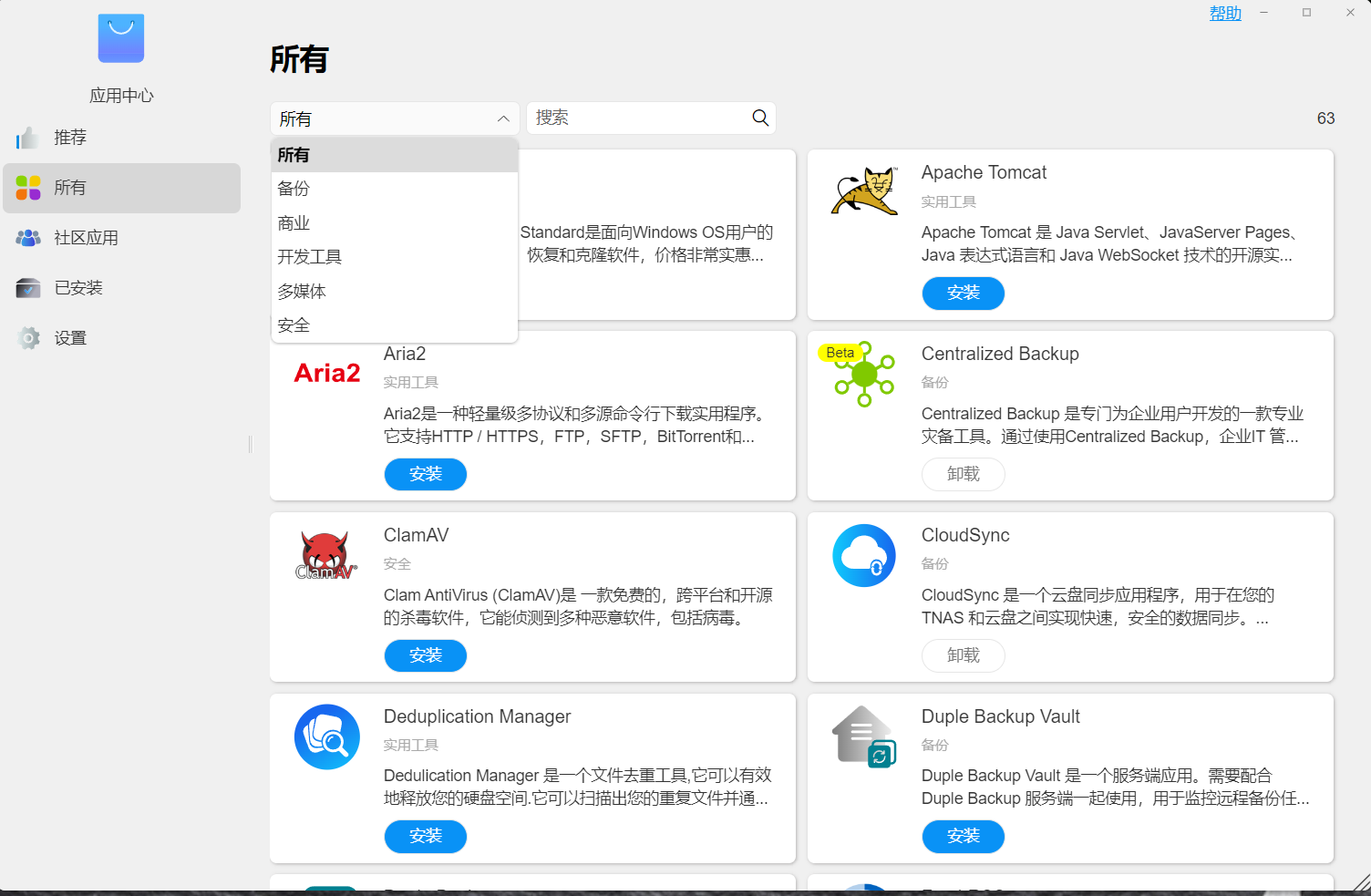Focus the 搜索 text field
This screenshot has width=1371, height=896.
click(x=638, y=118)
